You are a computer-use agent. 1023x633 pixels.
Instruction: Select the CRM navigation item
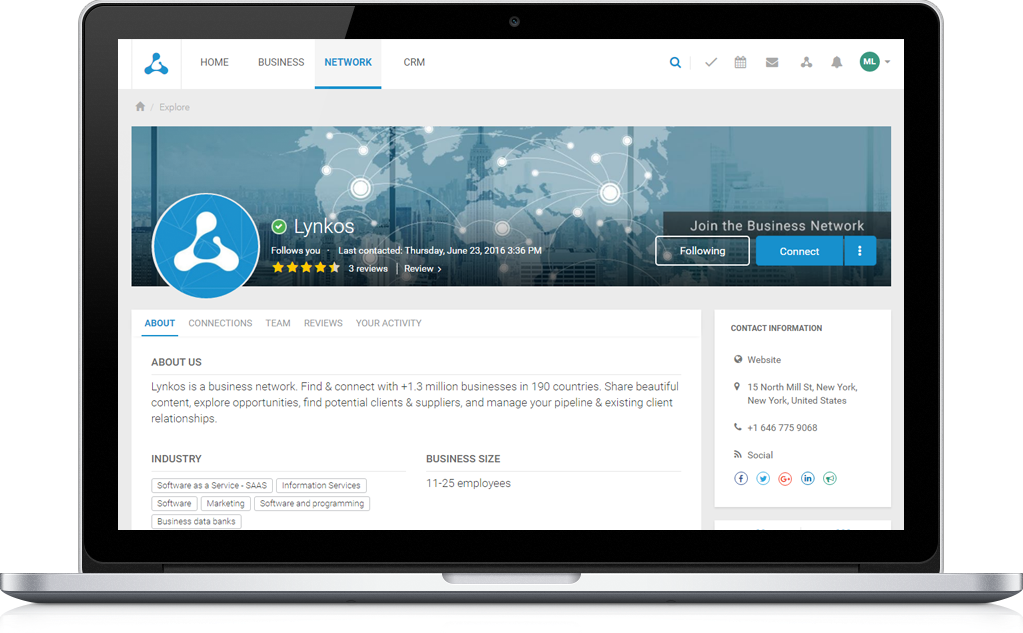414,63
